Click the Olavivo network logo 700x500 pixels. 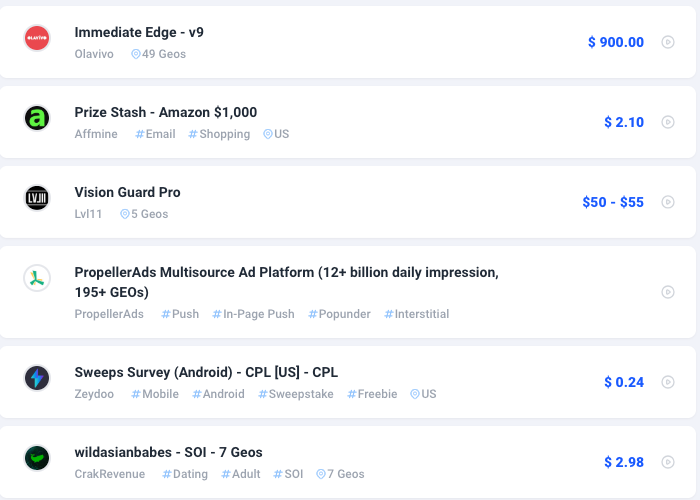click(37, 39)
